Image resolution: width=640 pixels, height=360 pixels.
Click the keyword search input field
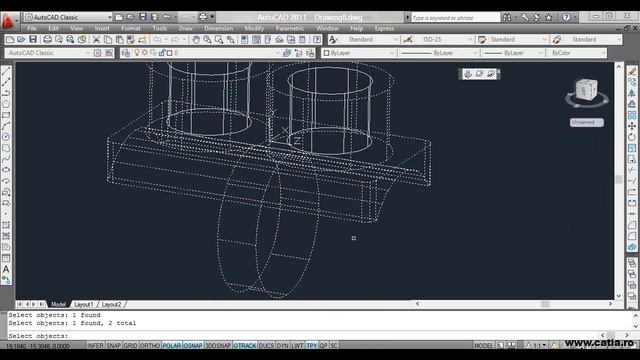456,18
